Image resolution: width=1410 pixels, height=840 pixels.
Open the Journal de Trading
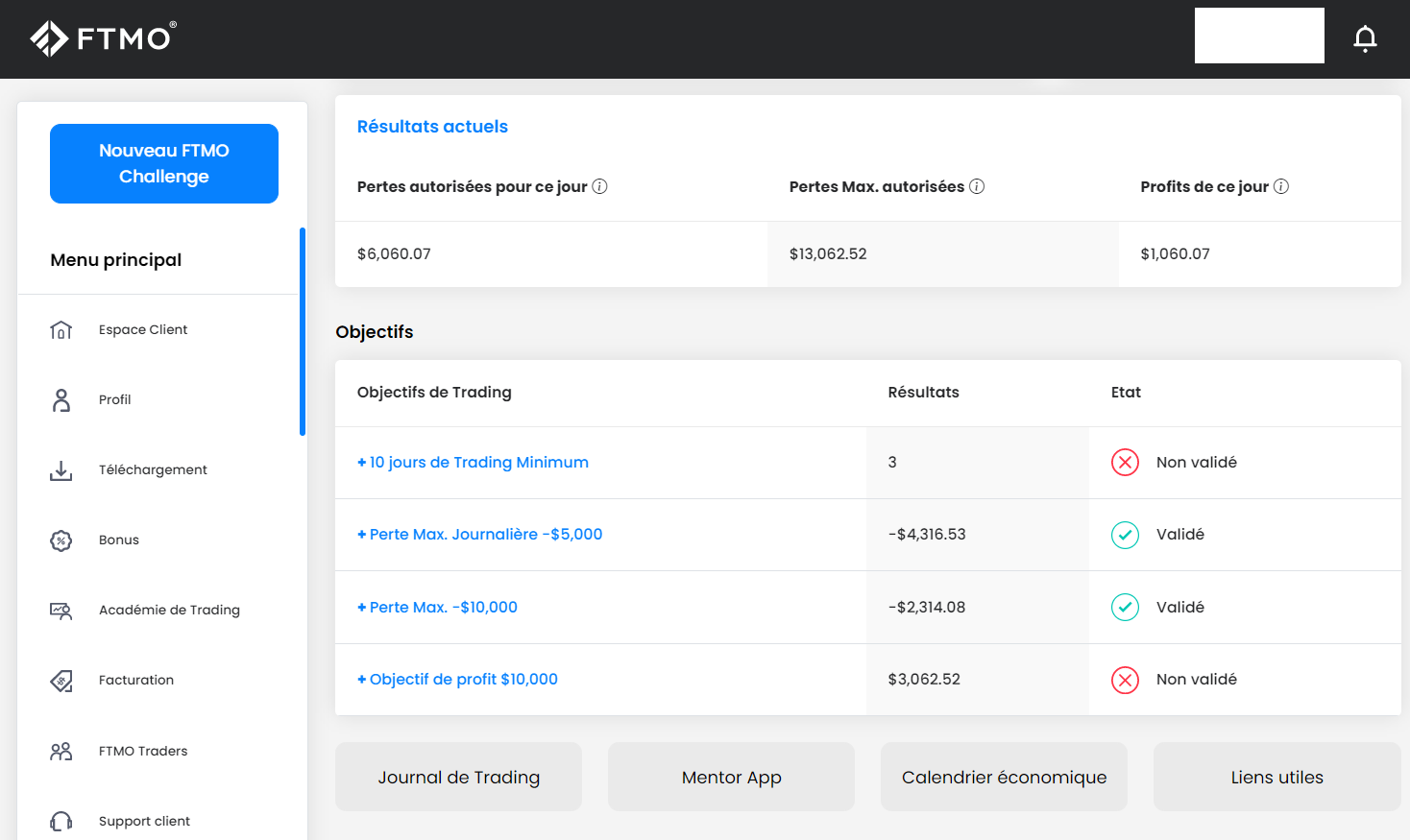[x=458, y=777]
